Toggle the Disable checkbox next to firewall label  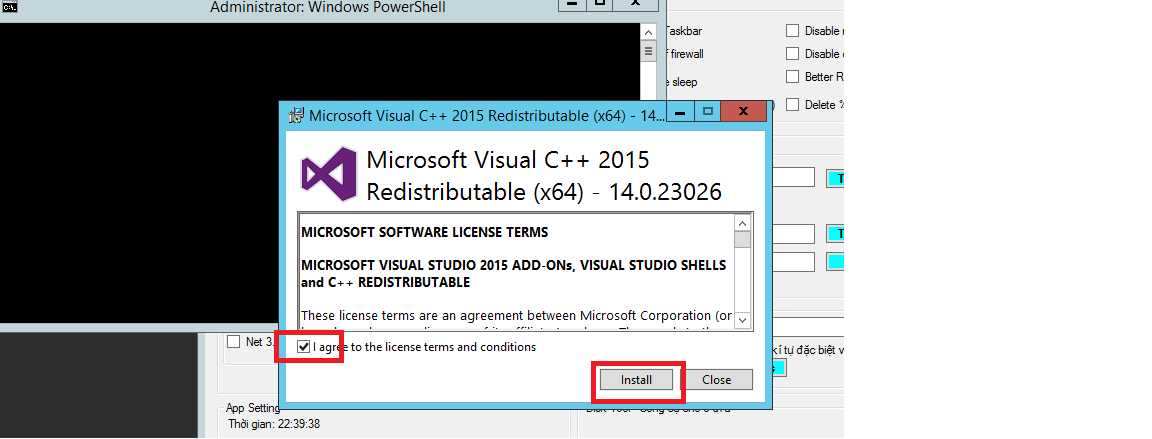792,54
